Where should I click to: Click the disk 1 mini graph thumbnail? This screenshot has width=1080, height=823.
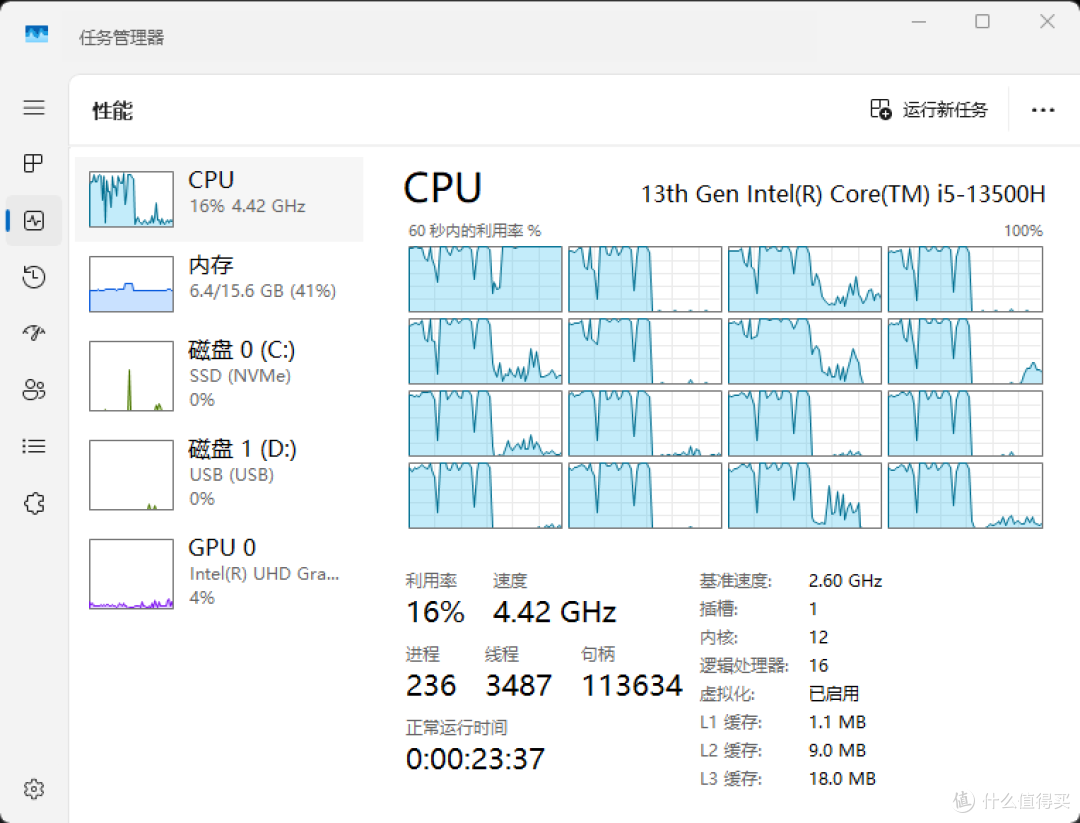(132, 475)
